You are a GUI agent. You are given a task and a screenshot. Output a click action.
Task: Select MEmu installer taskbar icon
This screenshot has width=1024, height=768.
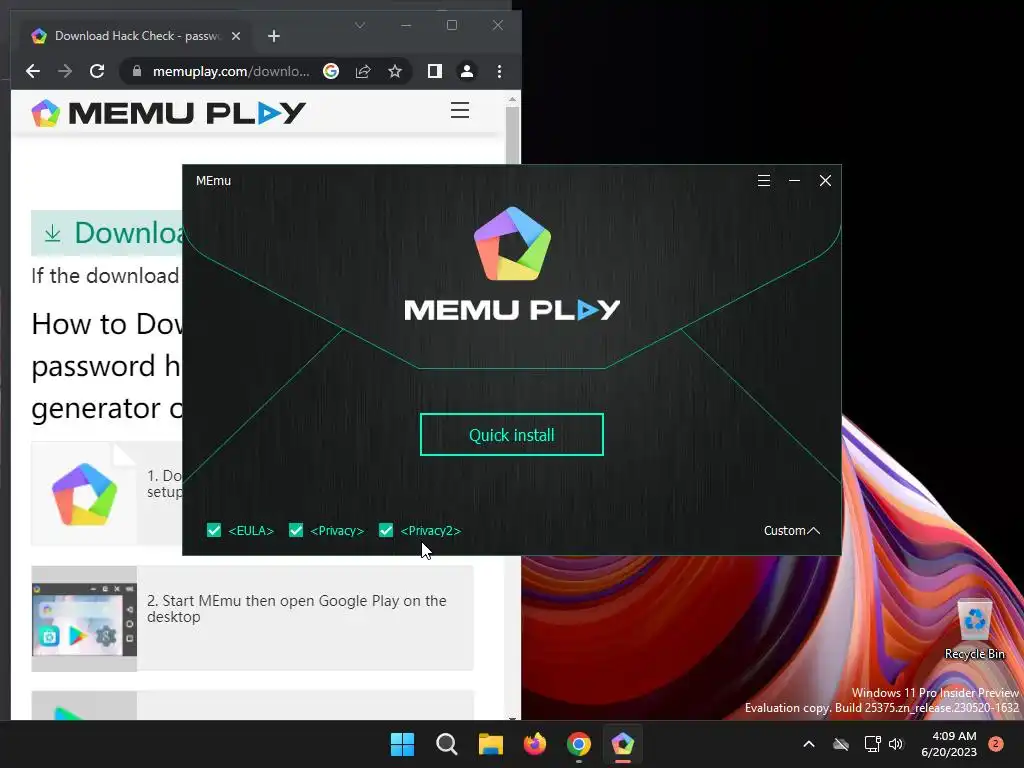tap(622, 744)
